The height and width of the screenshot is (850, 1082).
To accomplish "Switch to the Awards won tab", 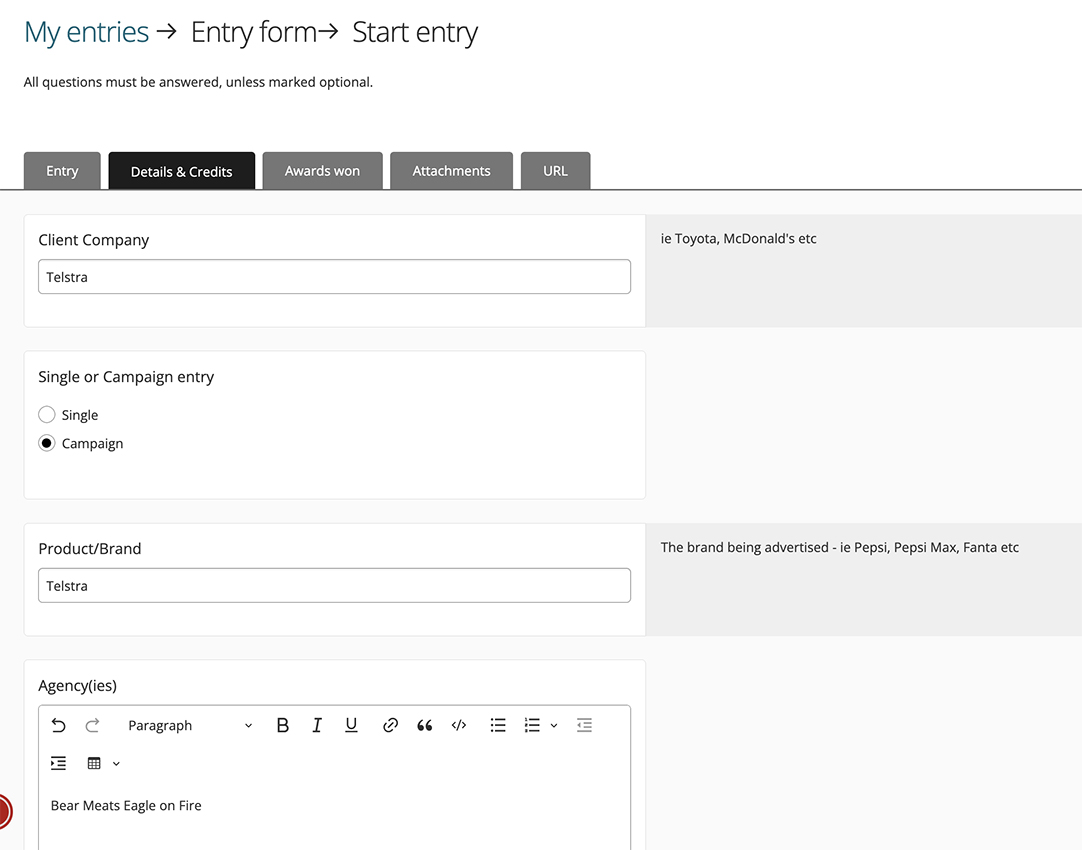I will [x=322, y=171].
